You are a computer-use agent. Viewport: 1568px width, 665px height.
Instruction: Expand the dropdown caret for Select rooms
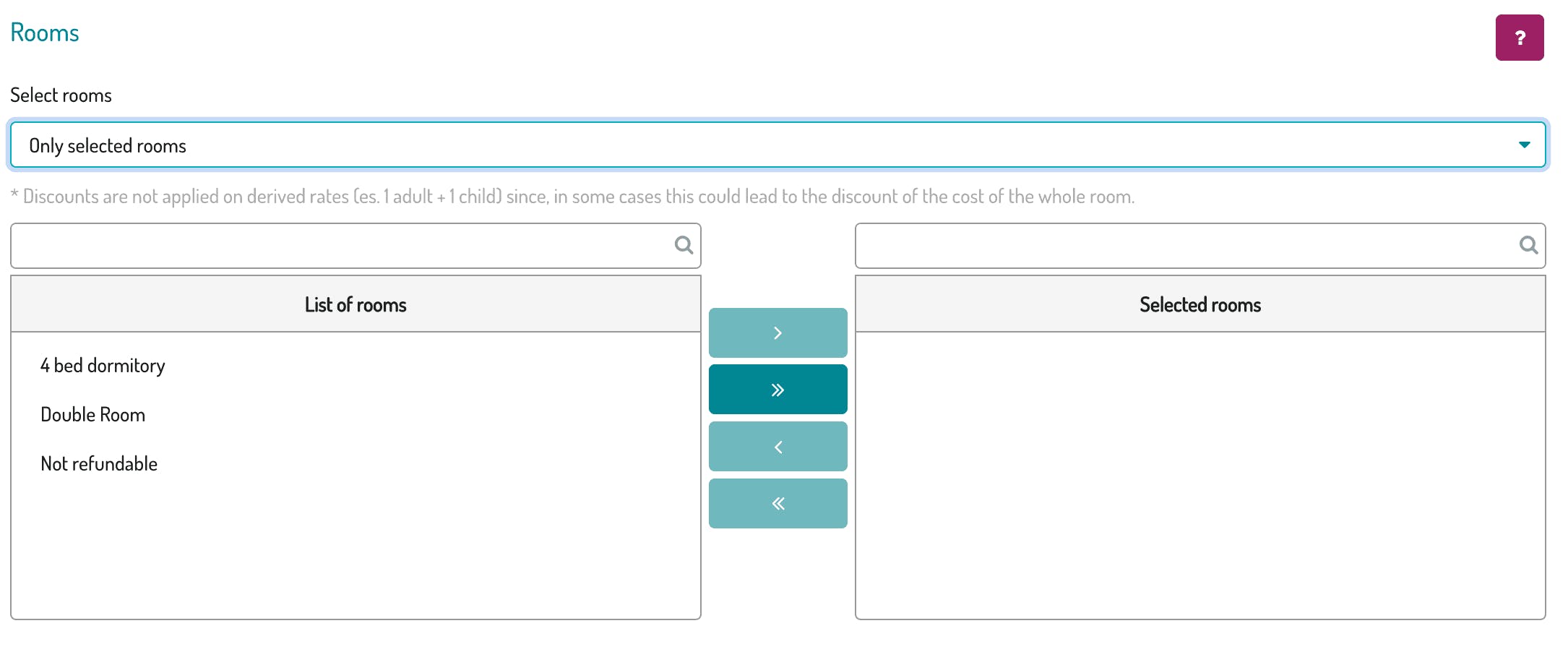coord(1524,145)
